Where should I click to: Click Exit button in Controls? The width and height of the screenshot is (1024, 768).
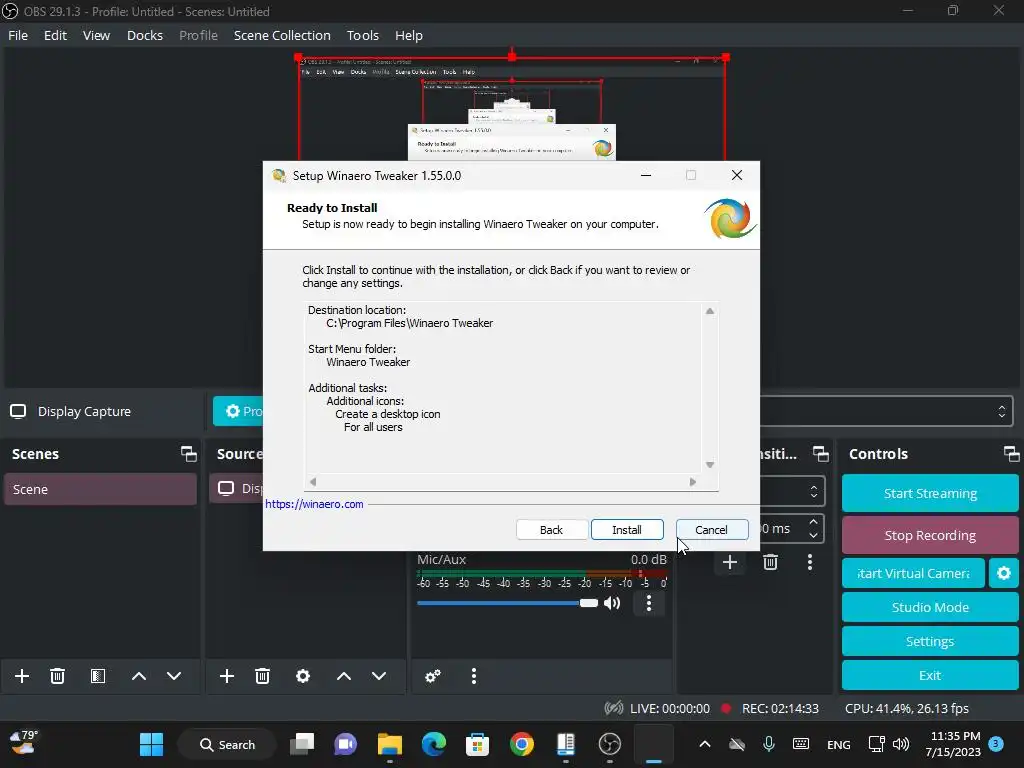click(x=930, y=675)
